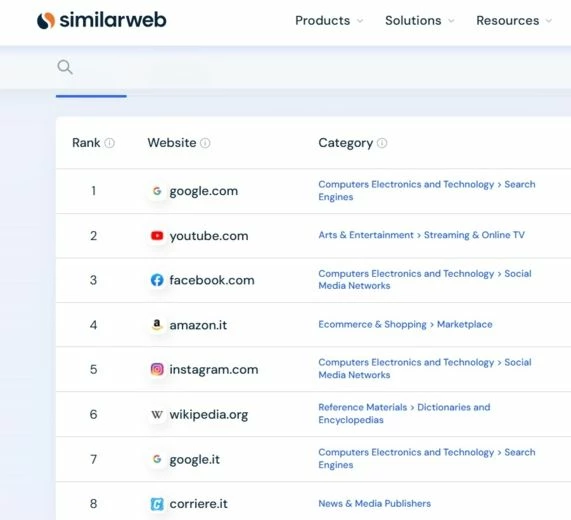Expand the Resources menu

pyautogui.click(x=514, y=20)
